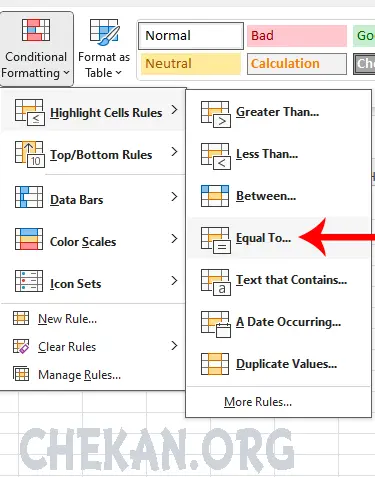
Task: Open the Conditional Formatting dropdown button
Action: tap(36, 49)
